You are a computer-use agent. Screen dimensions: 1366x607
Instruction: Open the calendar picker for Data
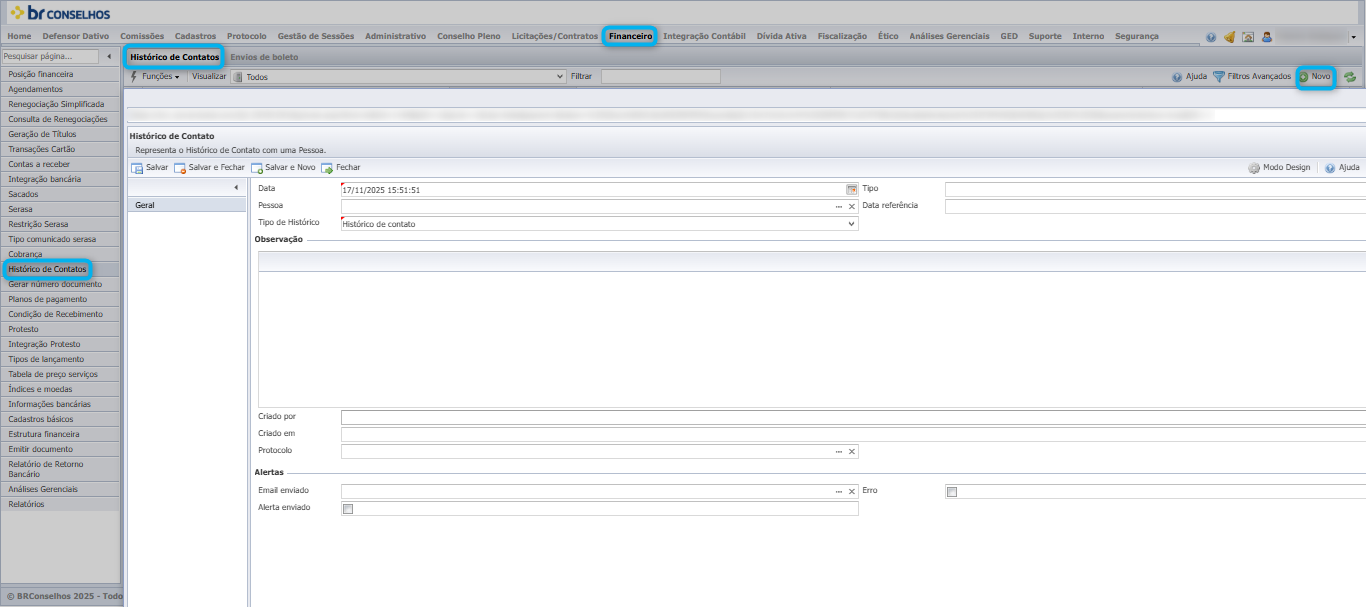pyautogui.click(x=852, y=189)
